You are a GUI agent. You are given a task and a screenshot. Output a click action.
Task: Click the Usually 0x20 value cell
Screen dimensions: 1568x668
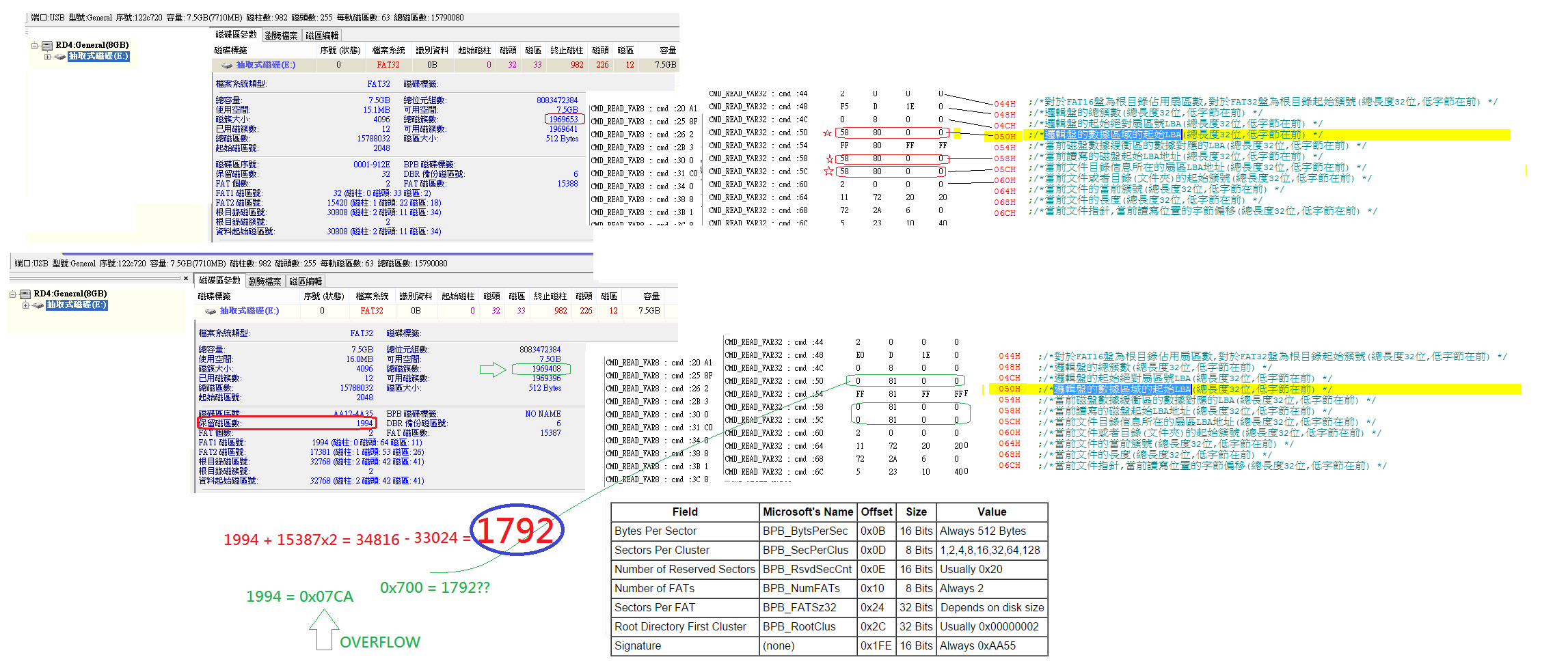[992, 570]
